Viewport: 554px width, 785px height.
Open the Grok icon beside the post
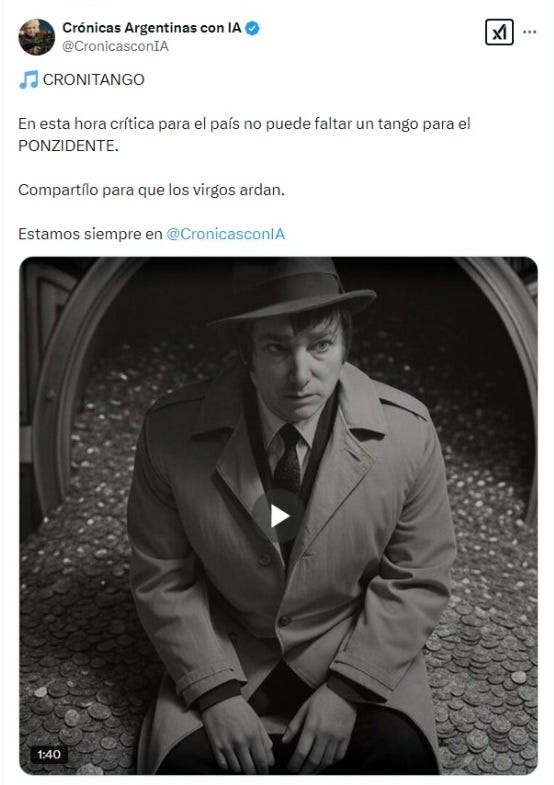pyautogui.click(x=499, y=32)
